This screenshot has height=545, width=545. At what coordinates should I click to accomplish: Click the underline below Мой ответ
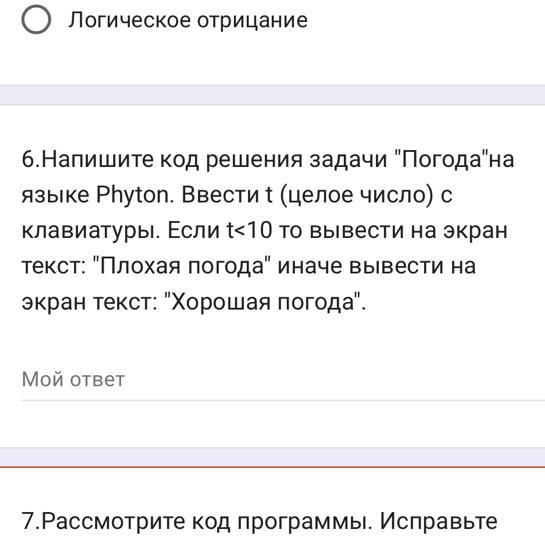point(283,400)
